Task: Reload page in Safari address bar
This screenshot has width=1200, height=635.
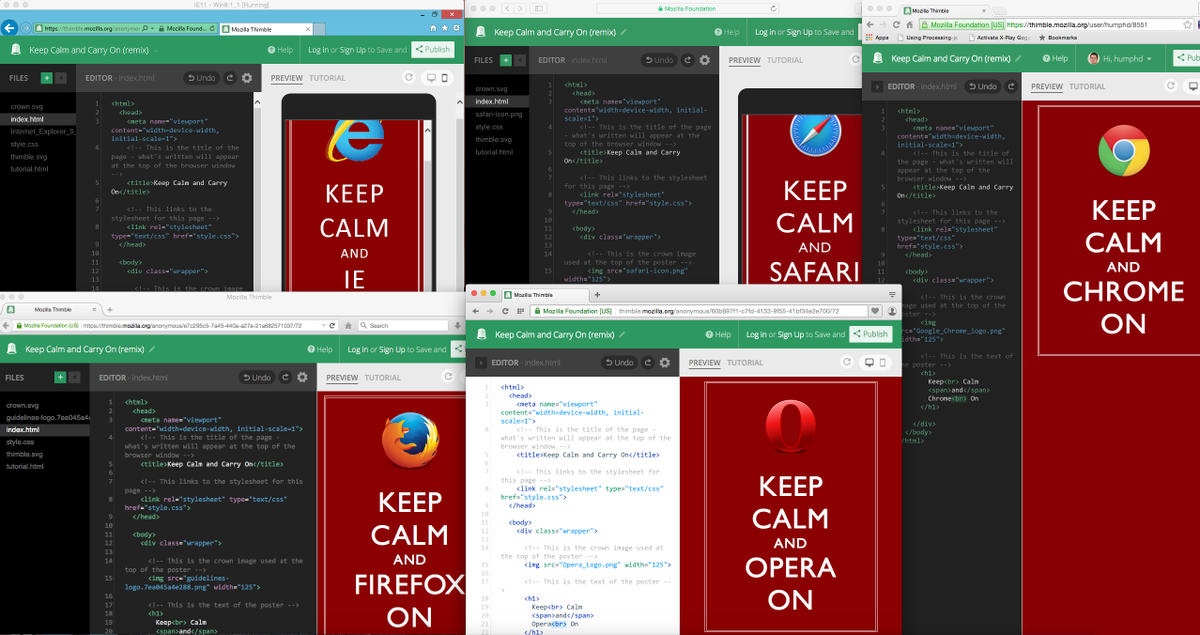Action: click(773, 8)
